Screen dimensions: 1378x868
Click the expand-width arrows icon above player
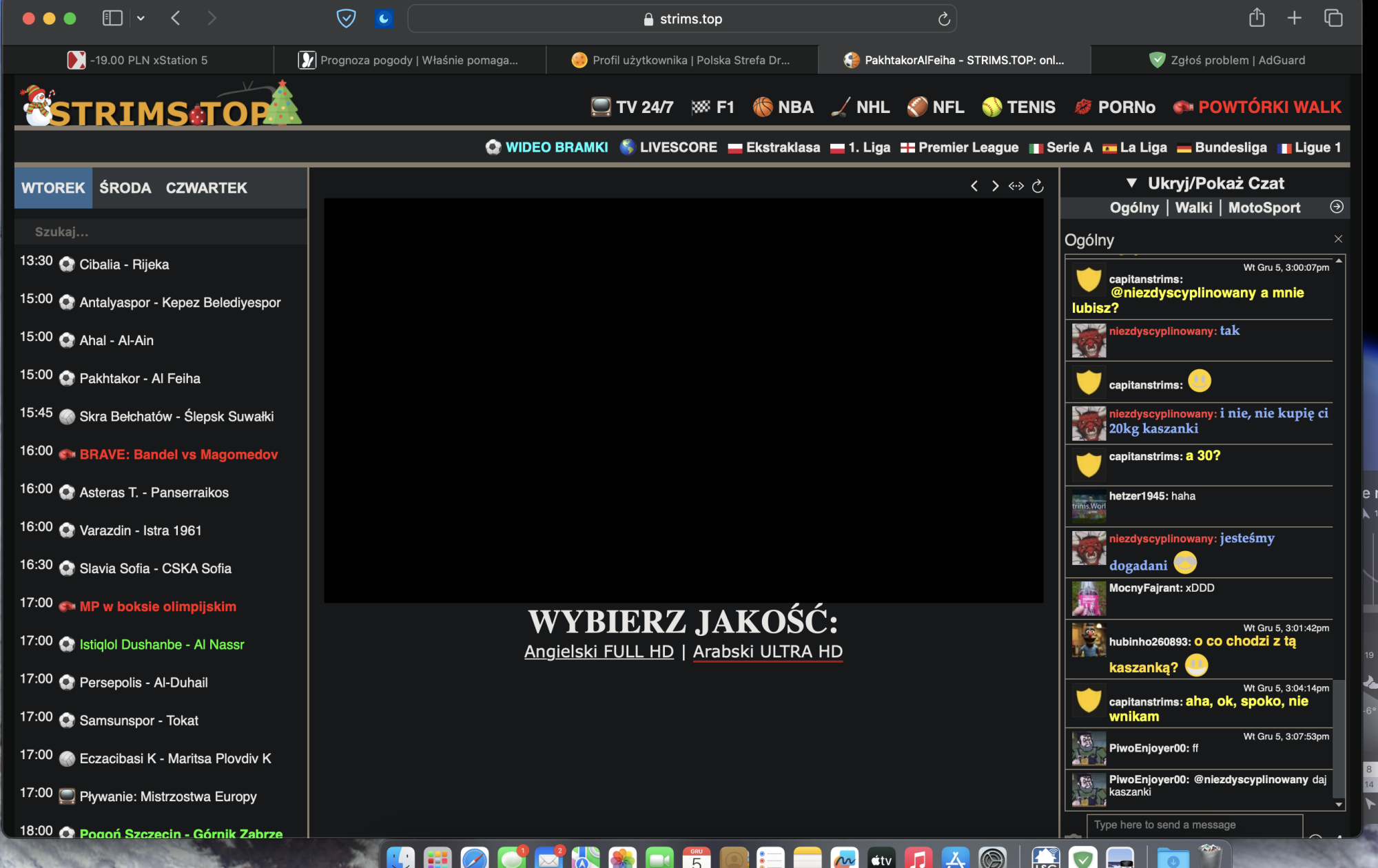tap(1016, 186)
